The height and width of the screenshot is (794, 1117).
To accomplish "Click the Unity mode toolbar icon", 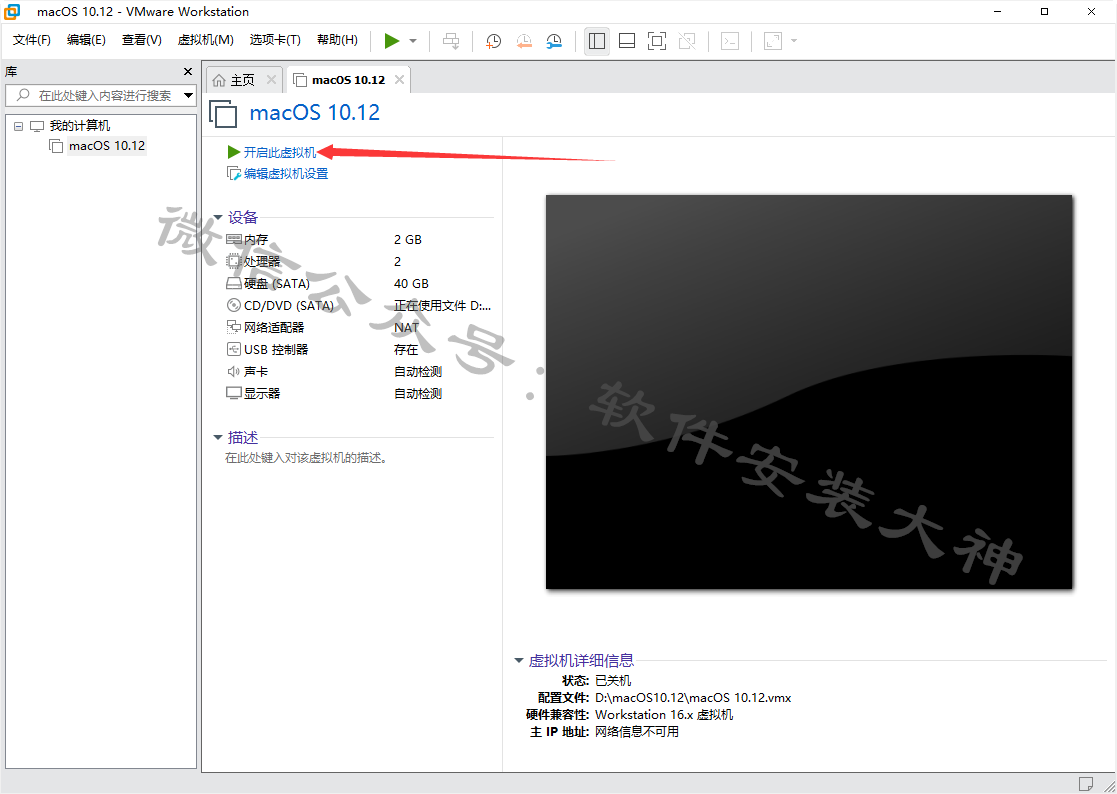I will pos(687,41).
